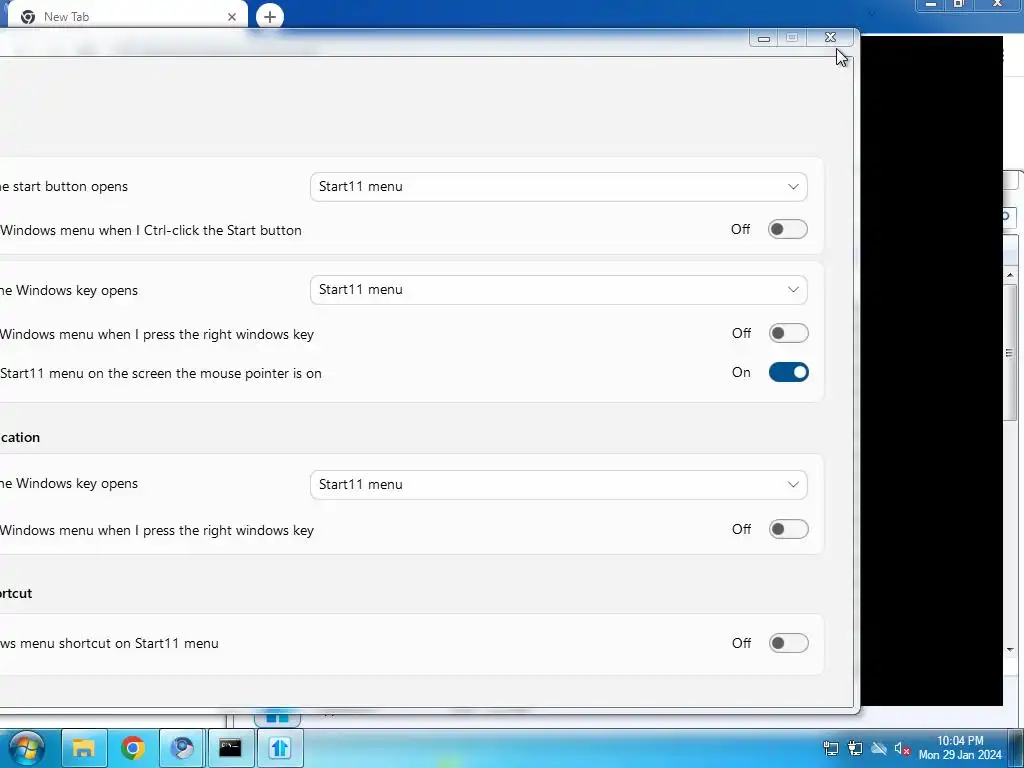Image resolution: width=1024 pixels, height=768 pixels.
Task: Close the New Tab browser tab
Action: (232, 17)
